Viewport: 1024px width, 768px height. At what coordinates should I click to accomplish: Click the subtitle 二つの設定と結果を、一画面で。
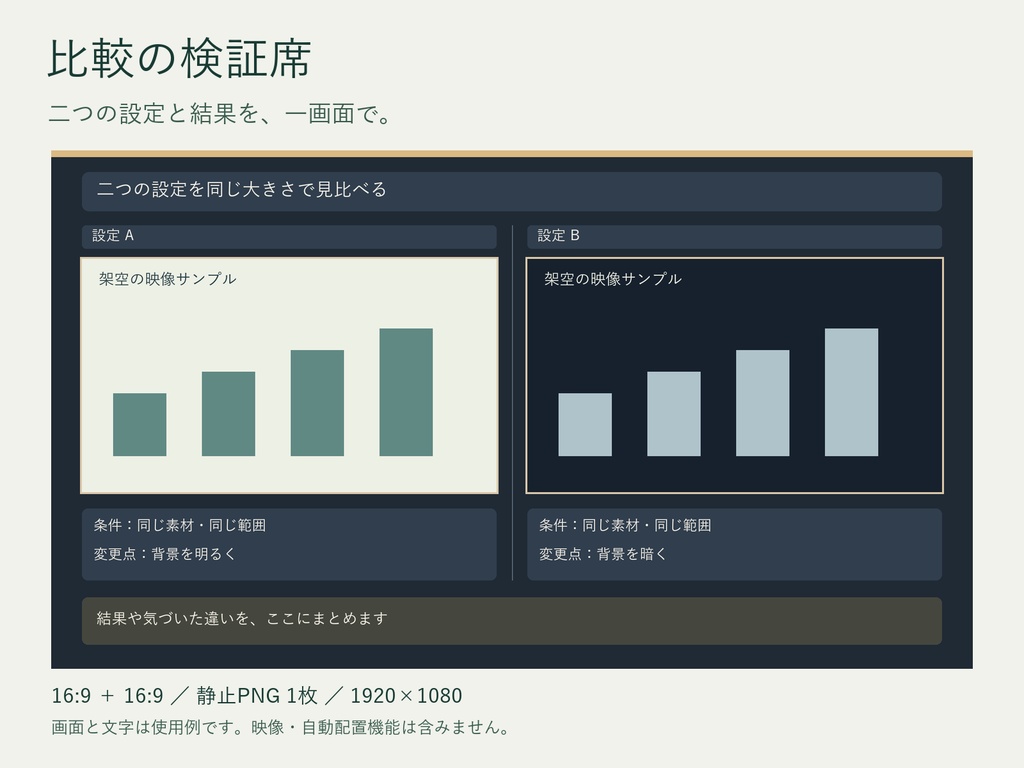(x=220, y=114)
